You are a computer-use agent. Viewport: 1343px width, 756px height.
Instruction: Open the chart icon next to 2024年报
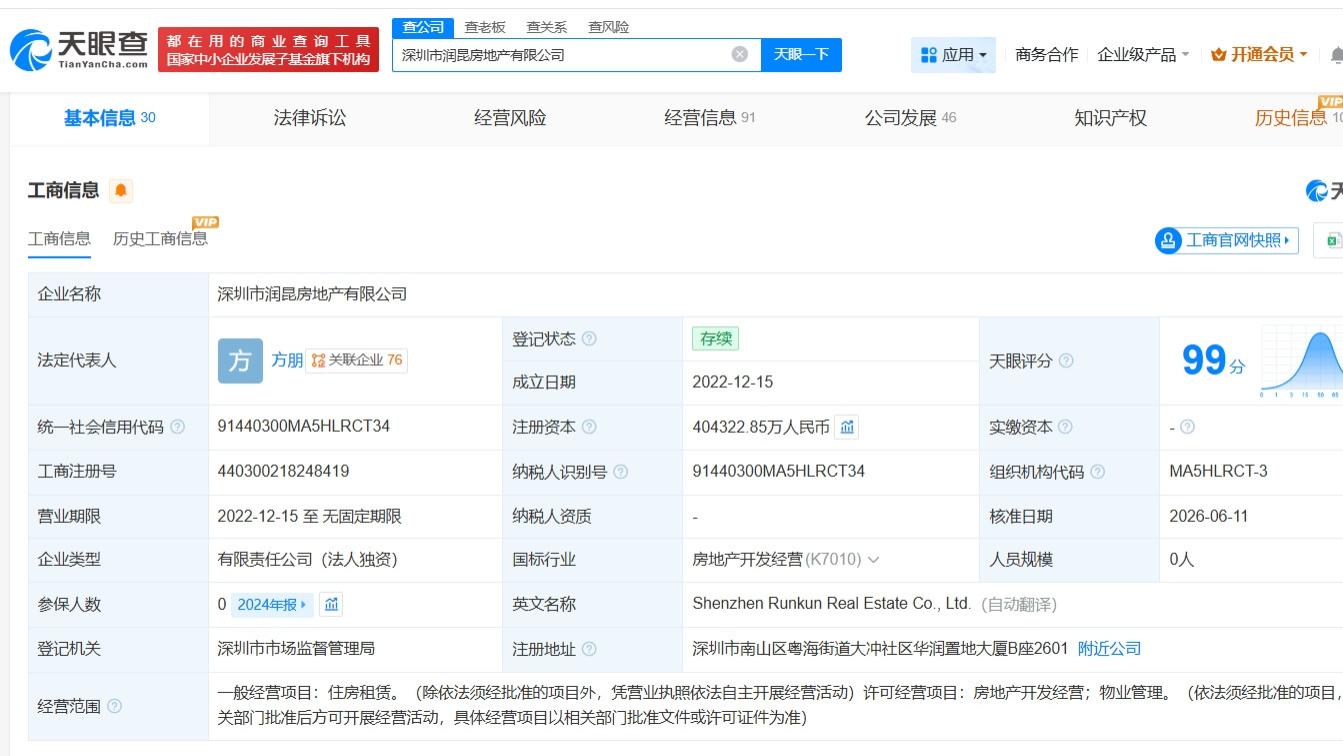click(x=331, y=604)
